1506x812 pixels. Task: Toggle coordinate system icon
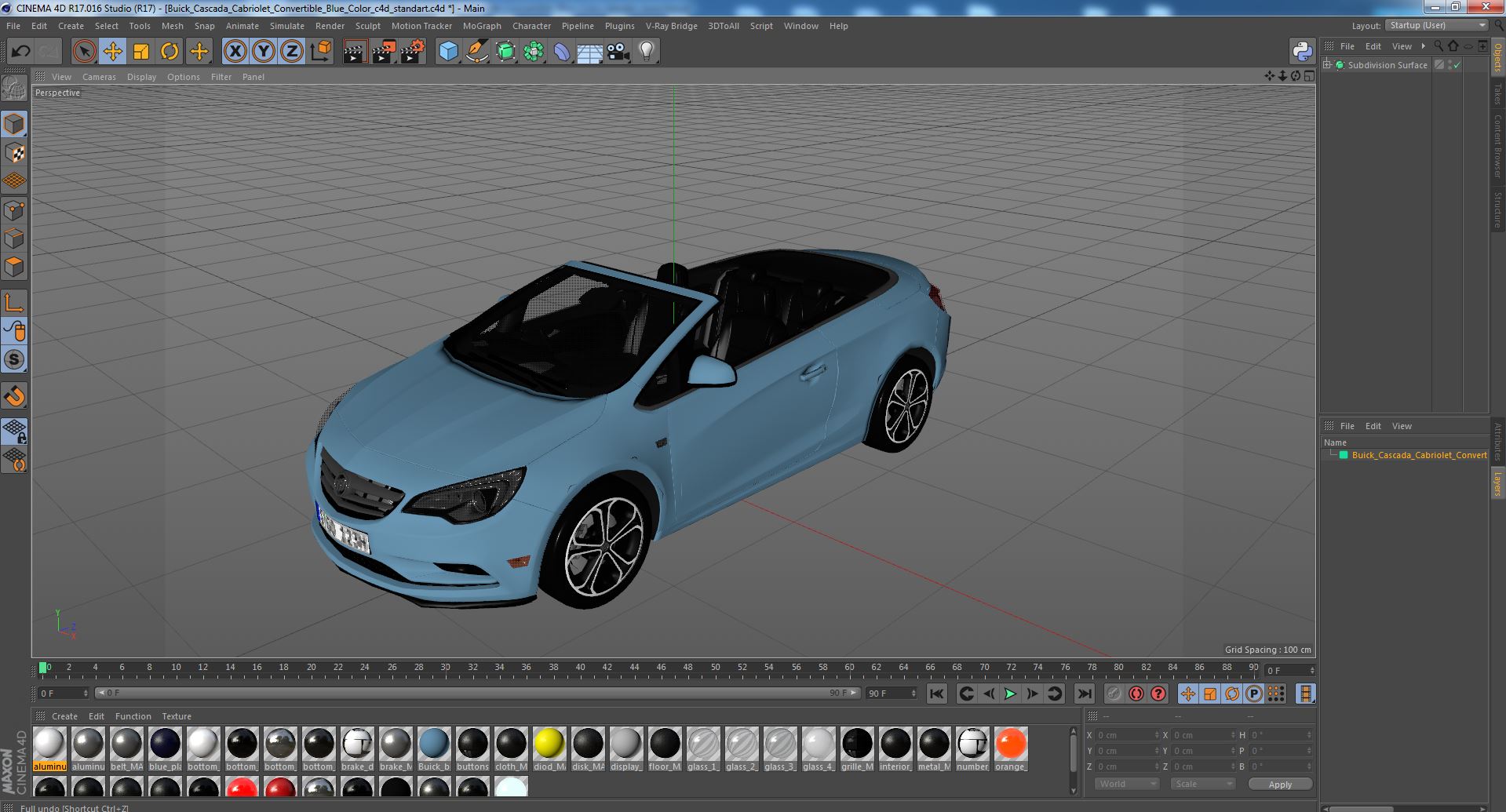(x=321, y=52)
